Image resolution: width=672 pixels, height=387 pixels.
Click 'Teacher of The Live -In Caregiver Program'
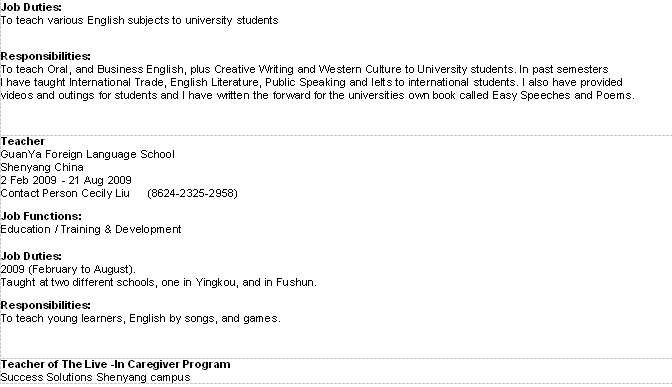click(115, 364)
